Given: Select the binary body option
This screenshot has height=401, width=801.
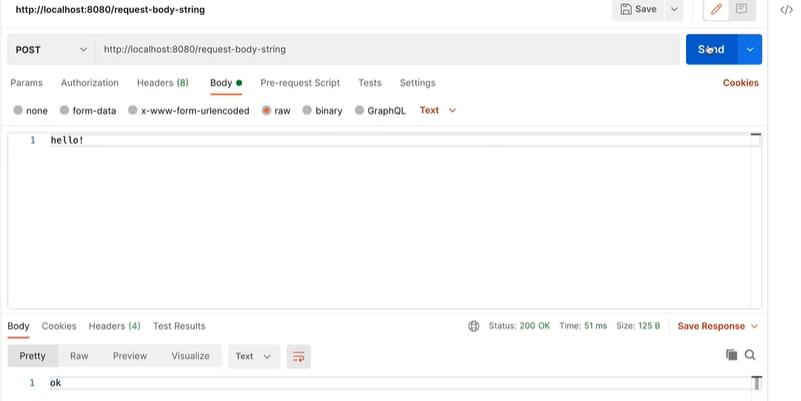Looking at the screenshot, I should point(322,110).
